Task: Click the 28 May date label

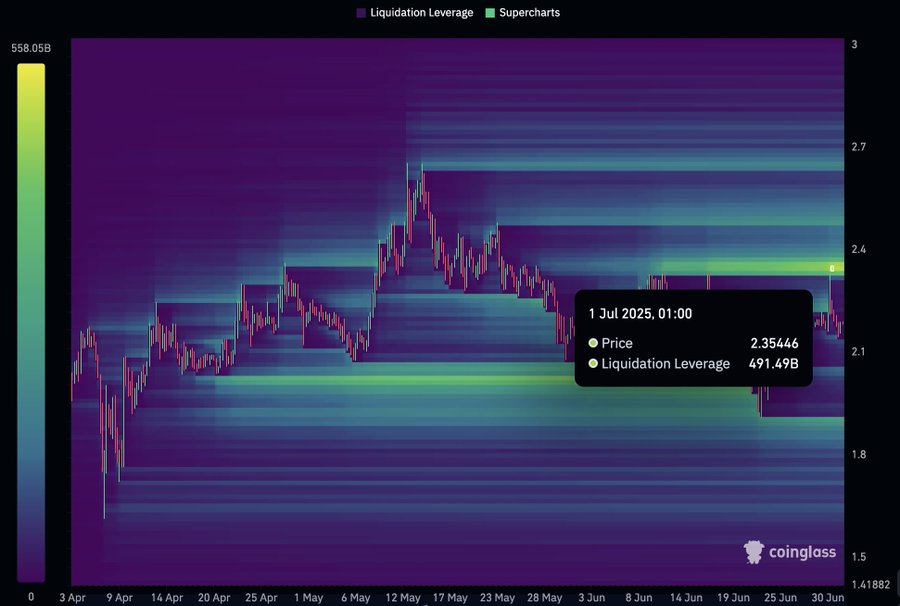Action: point(544,597)
